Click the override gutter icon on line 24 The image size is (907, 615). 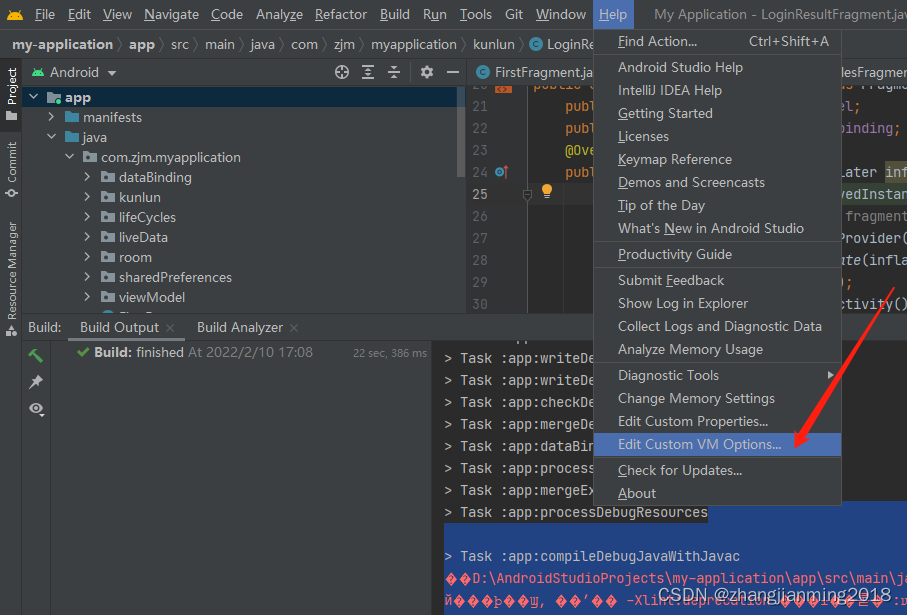pyautogui.click(x=502, y=172)
